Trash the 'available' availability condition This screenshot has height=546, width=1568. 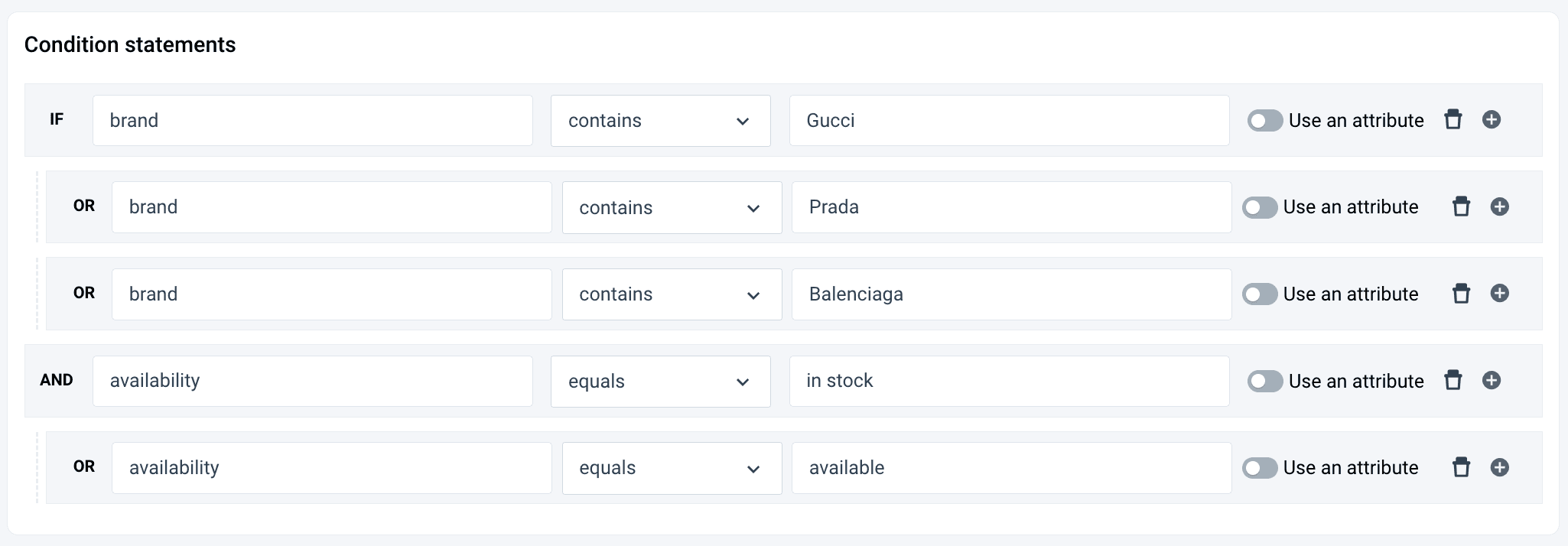click(1461, 467)
